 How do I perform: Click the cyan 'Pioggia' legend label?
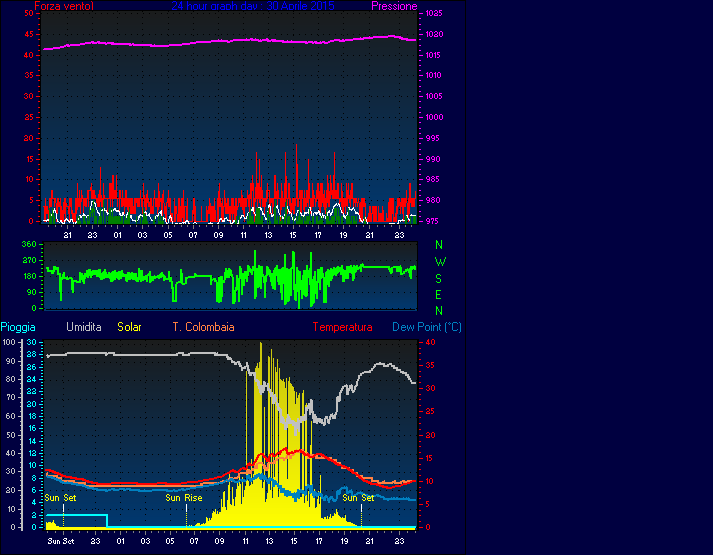18,327
